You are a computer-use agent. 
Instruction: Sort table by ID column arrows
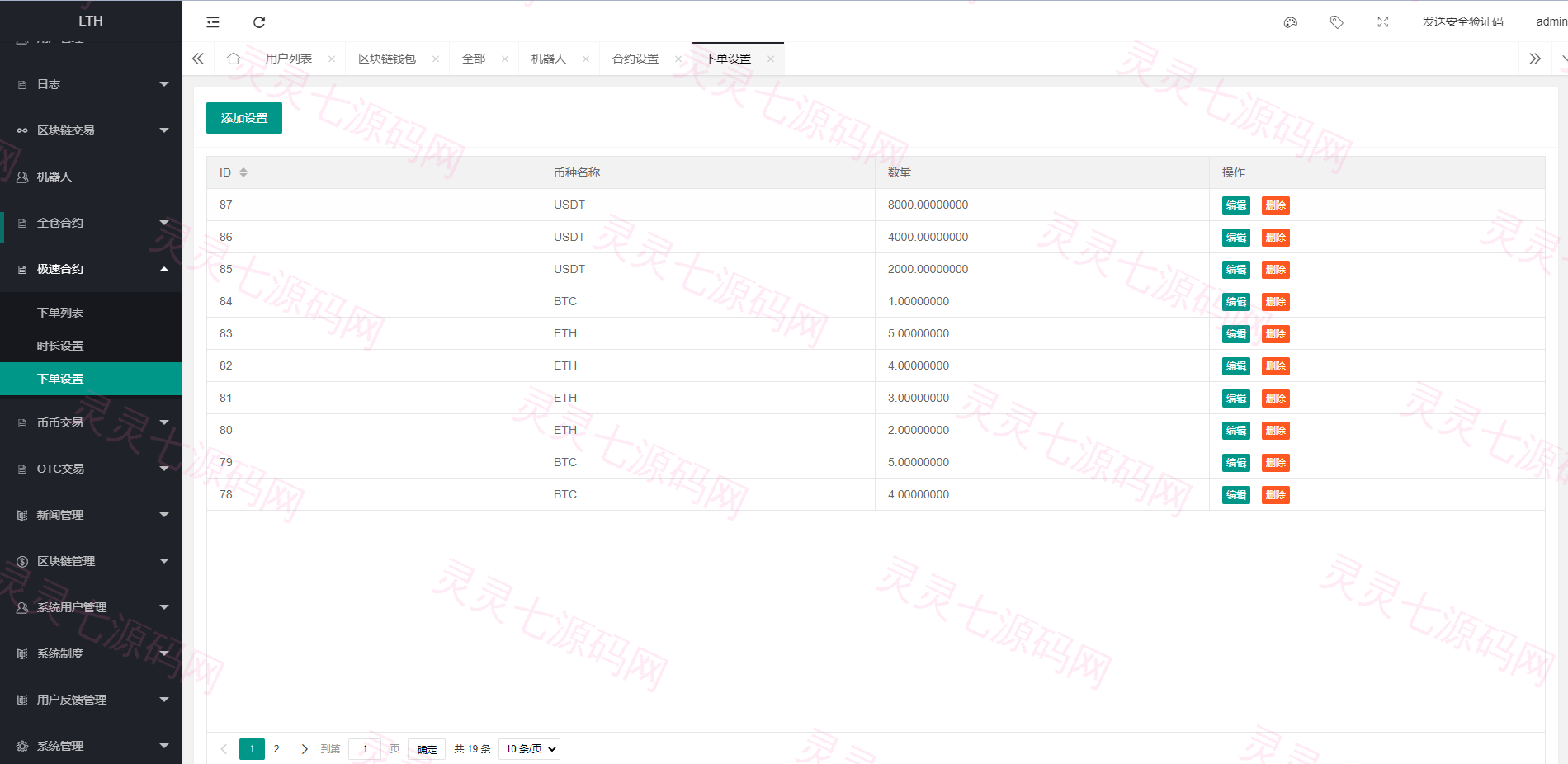point(243,172)
